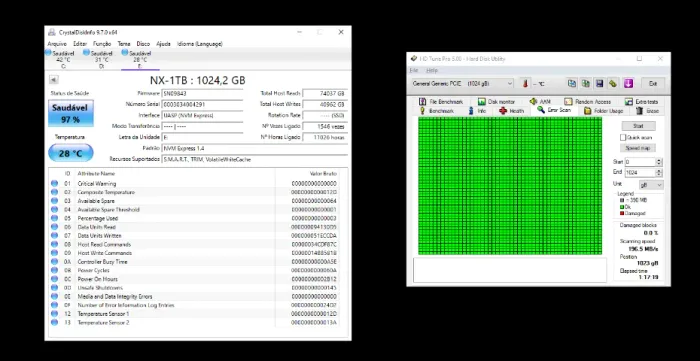Open the Disco menu
Screen dimensions: 700x361
143,44
